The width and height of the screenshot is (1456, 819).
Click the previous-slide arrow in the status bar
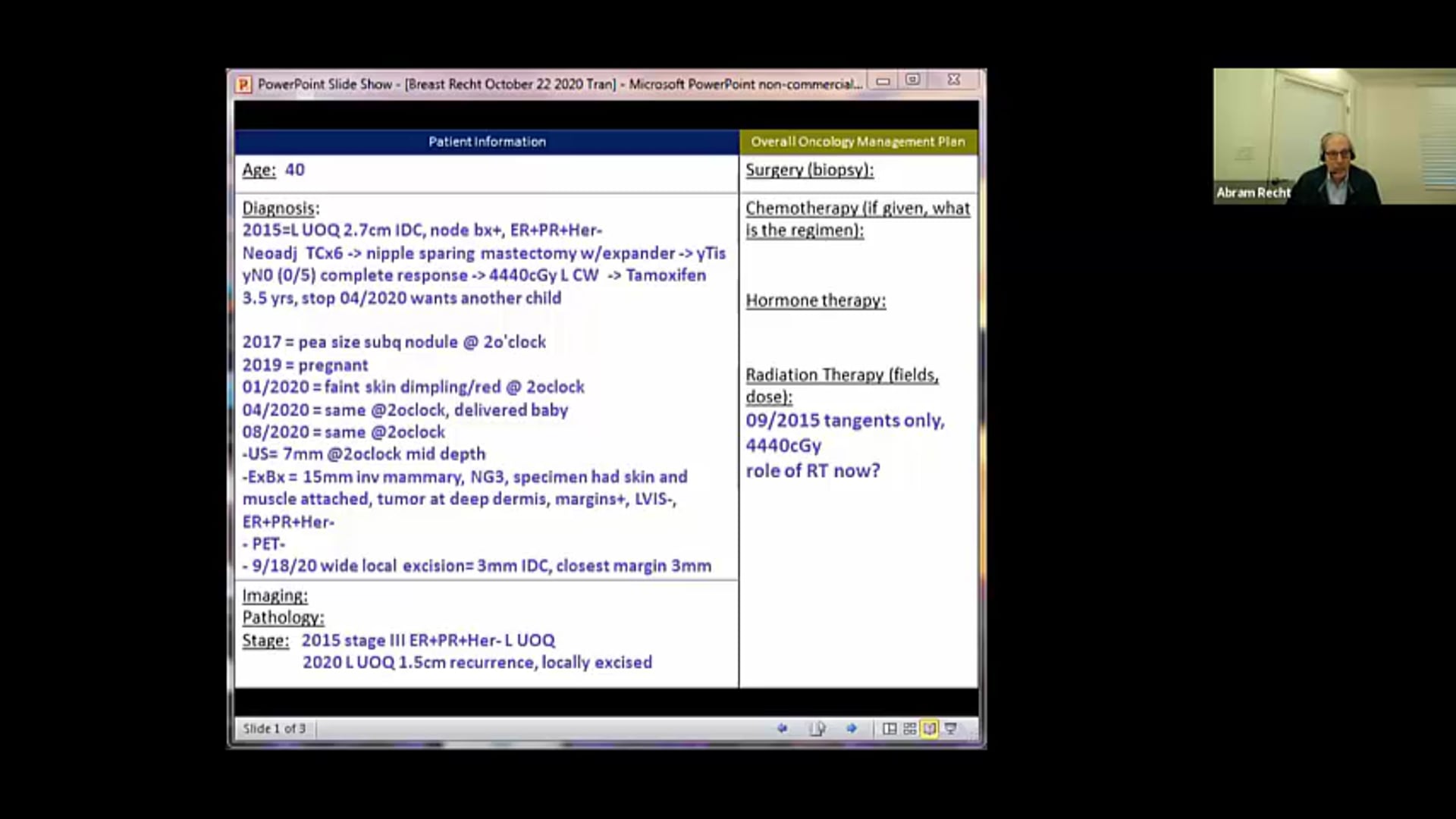tap(783, 728)
